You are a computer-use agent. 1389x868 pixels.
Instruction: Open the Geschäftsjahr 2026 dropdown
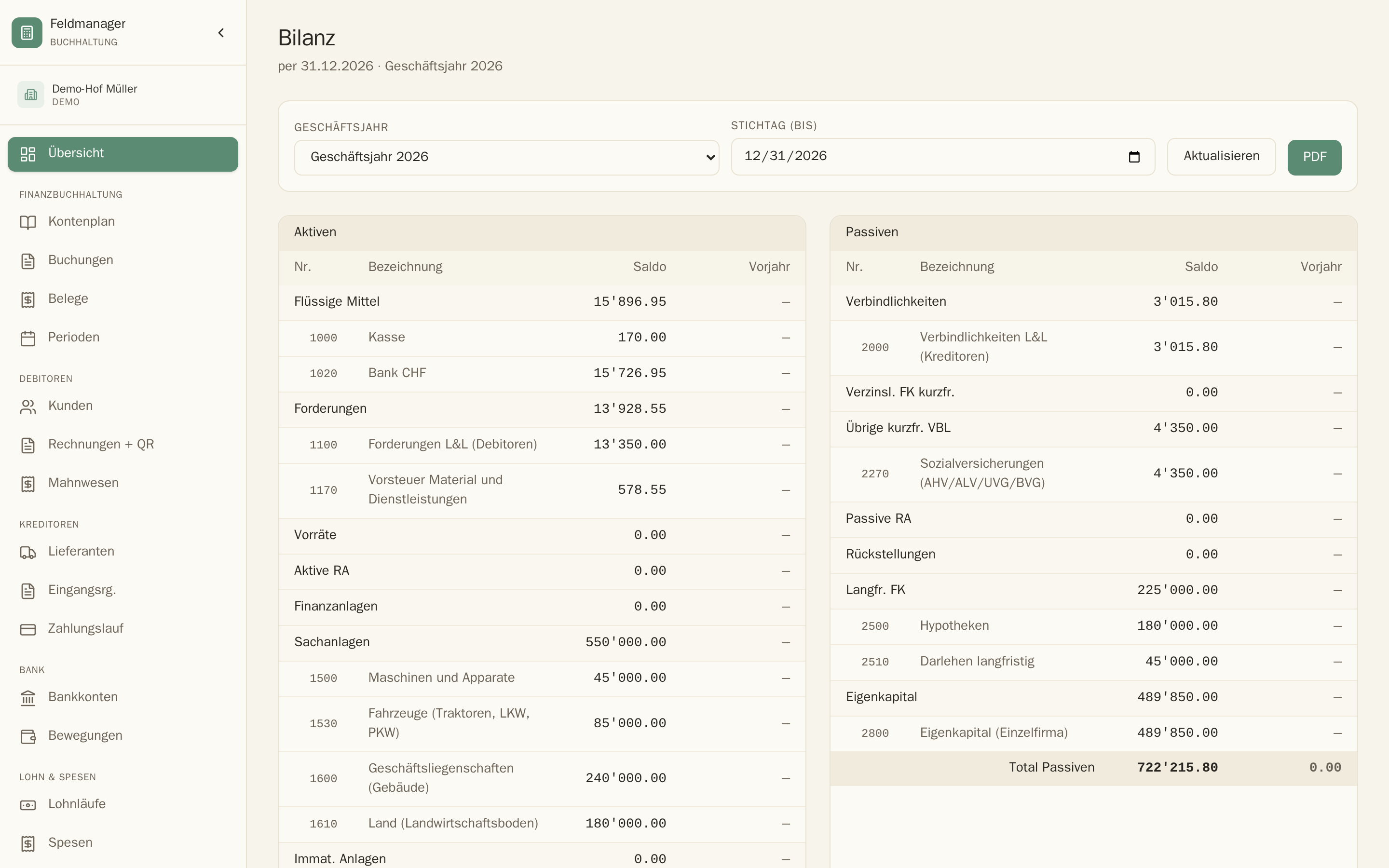[506, 157]
